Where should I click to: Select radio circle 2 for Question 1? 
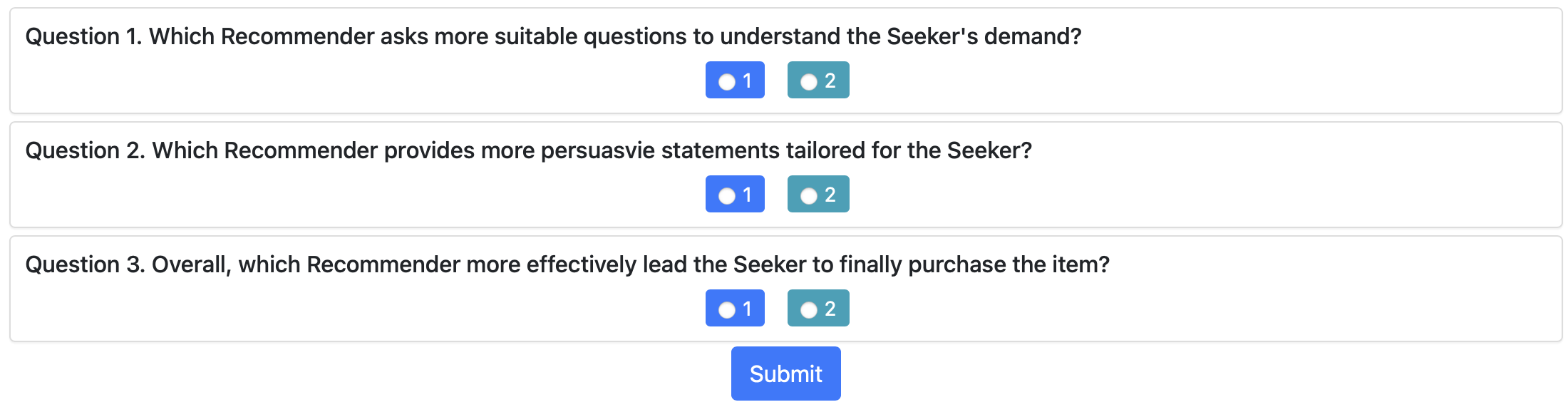pyautogui.click(x=809, y=82)
